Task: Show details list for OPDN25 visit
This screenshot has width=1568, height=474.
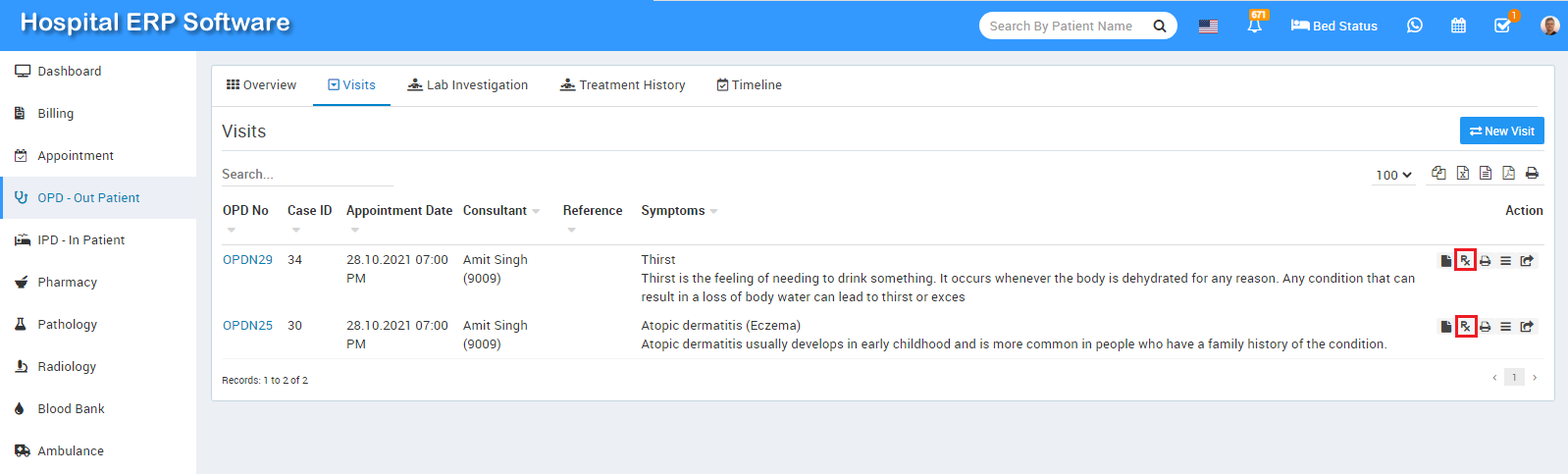Action: (1505, 327)
